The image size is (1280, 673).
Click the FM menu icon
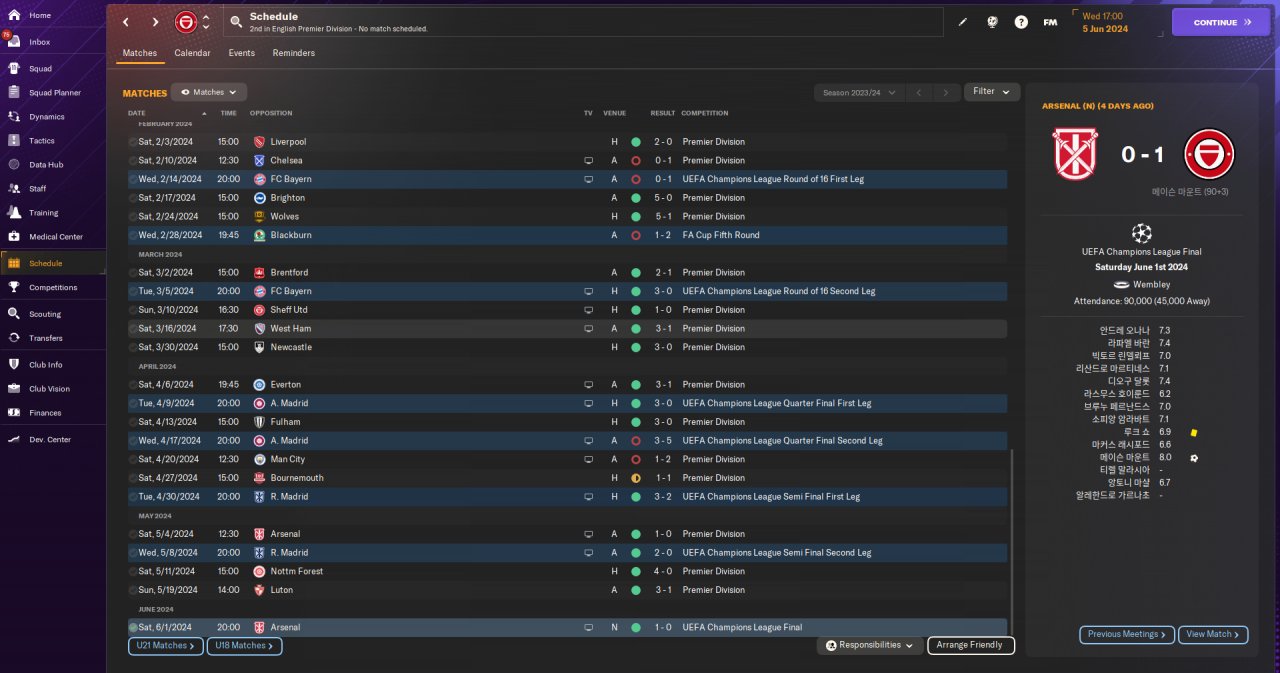tap(1050, 22)
